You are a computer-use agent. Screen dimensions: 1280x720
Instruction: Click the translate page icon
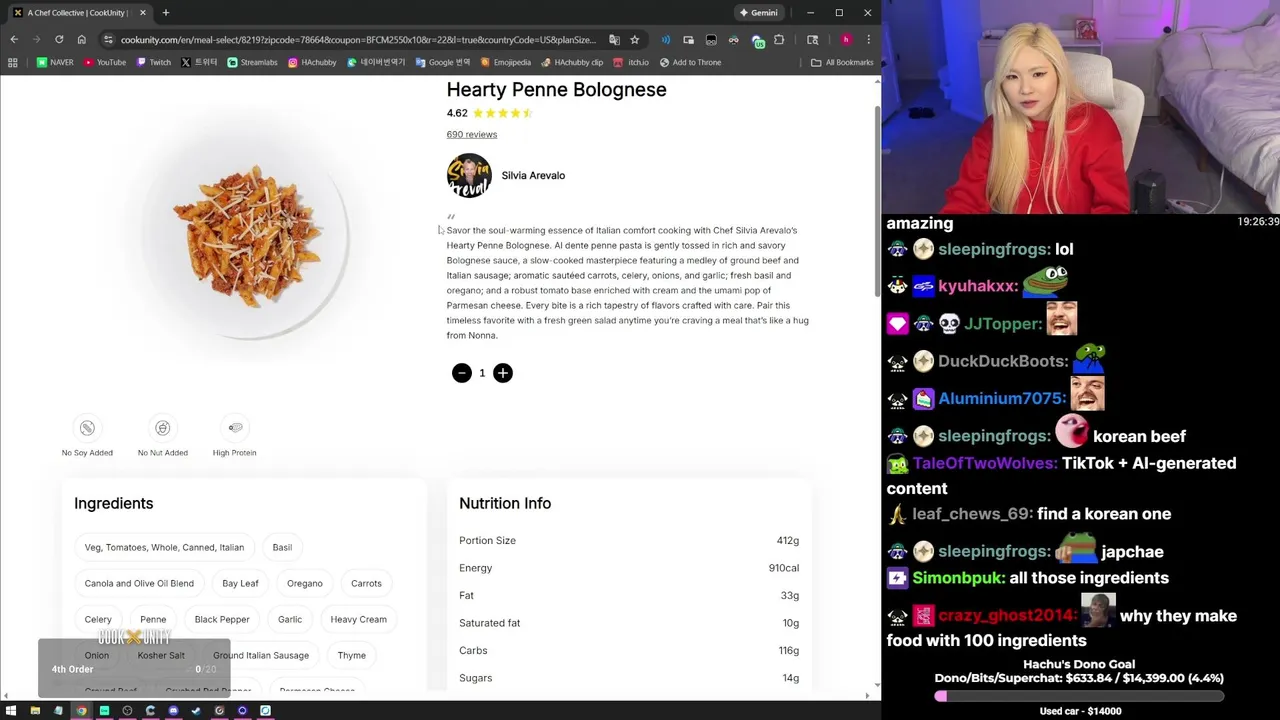pyautogui.click(x=614, y=40)
